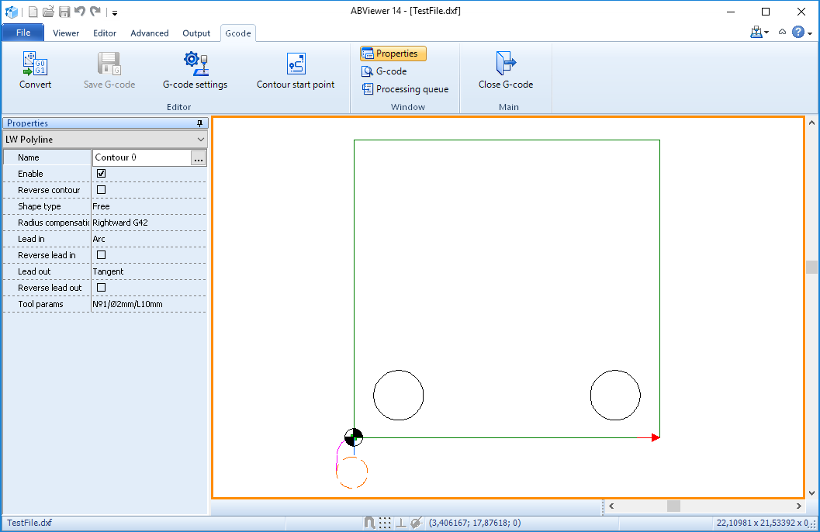Switch to the Output tab
Image resolution: width=820 pixels, height=532 pixels.
(x=196, y=33)
